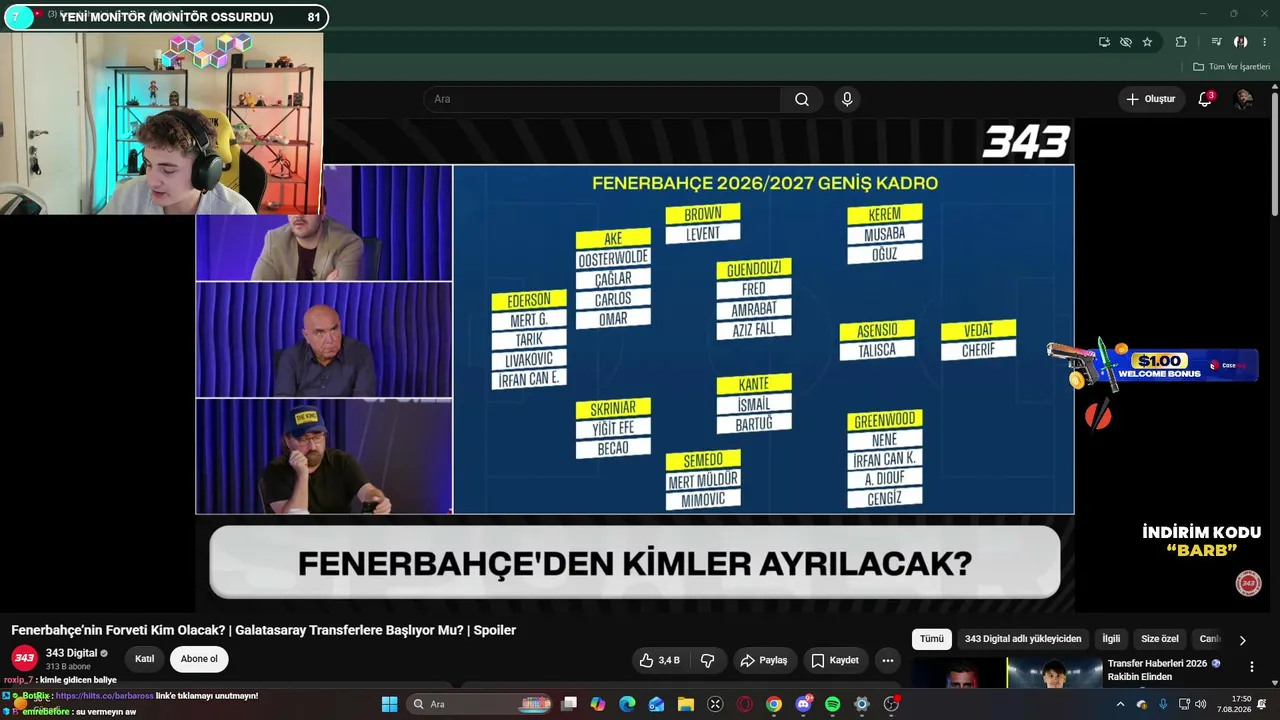The image size is (1280, 720).
Task: Open Chrome media controls icon
Action: pyautogui.click(x=1216, y=42)
